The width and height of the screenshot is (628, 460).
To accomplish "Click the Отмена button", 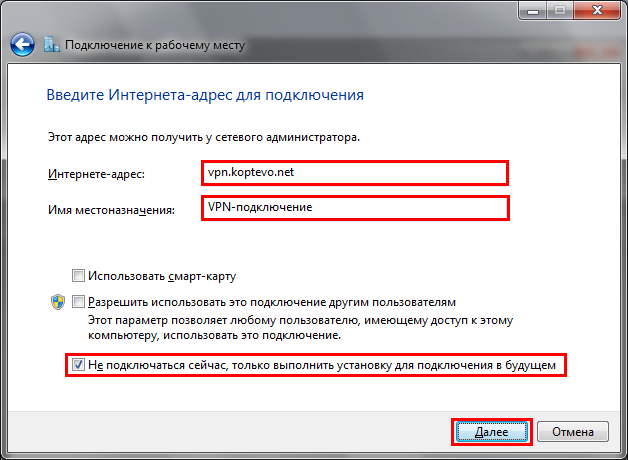I will pyautogui.click(x=573, y=432).
